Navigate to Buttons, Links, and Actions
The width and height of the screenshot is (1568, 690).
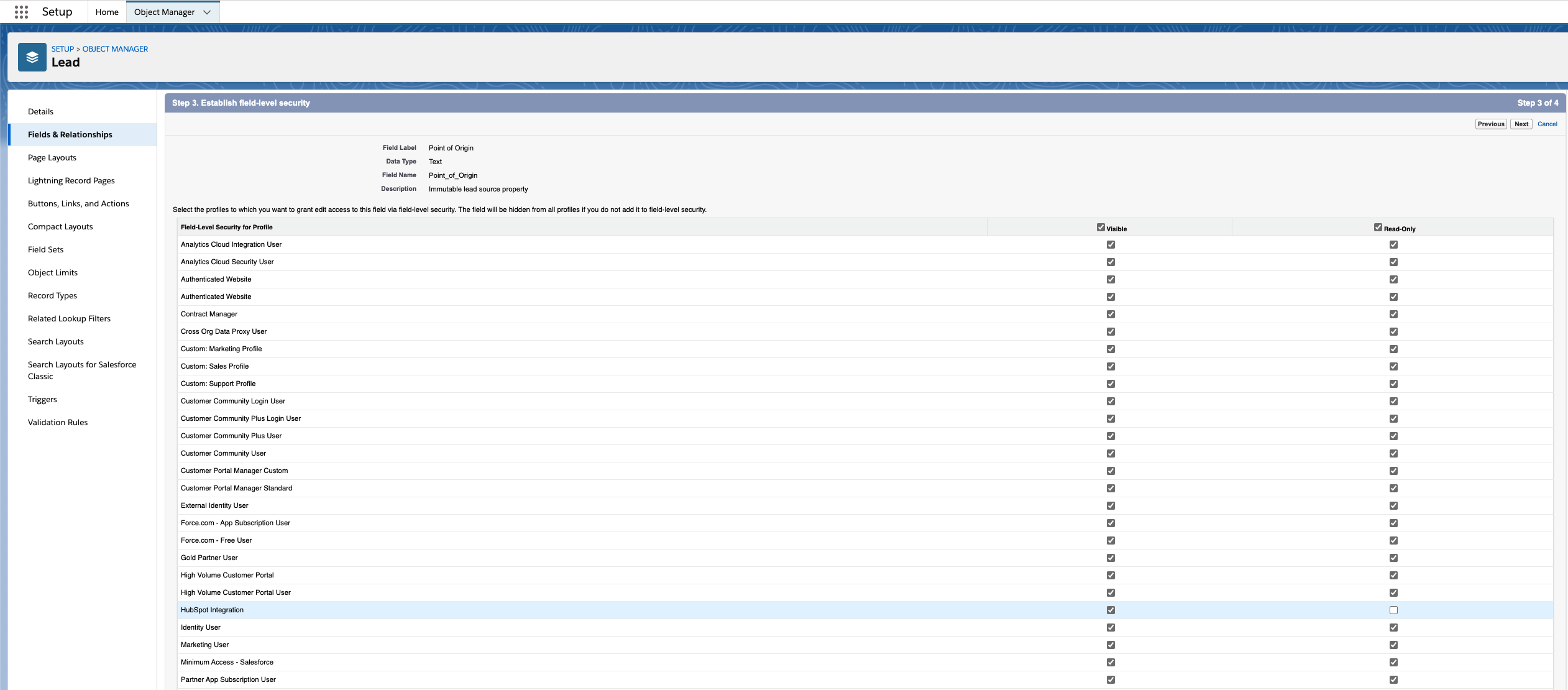[79, 203]
